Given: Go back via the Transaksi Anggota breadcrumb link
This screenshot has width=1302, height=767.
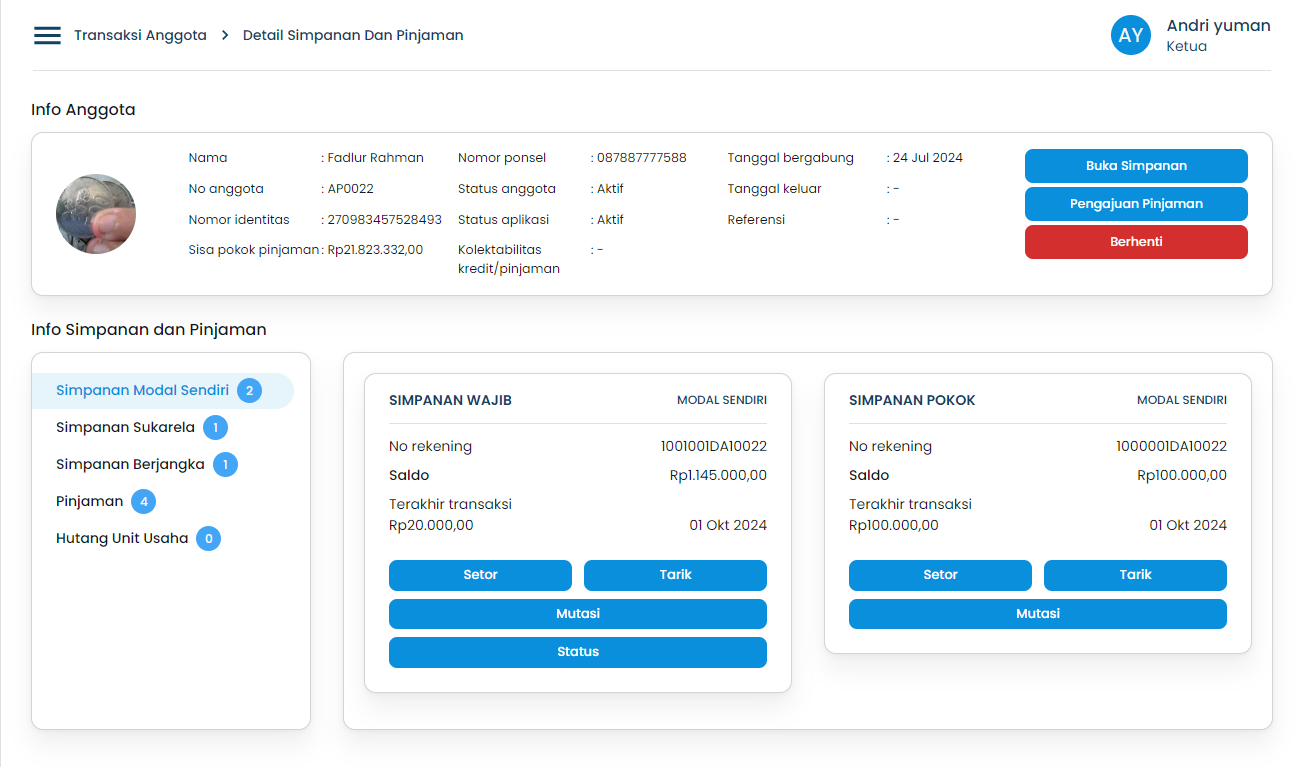Looking at the screenshot, I should coord(140,34).
